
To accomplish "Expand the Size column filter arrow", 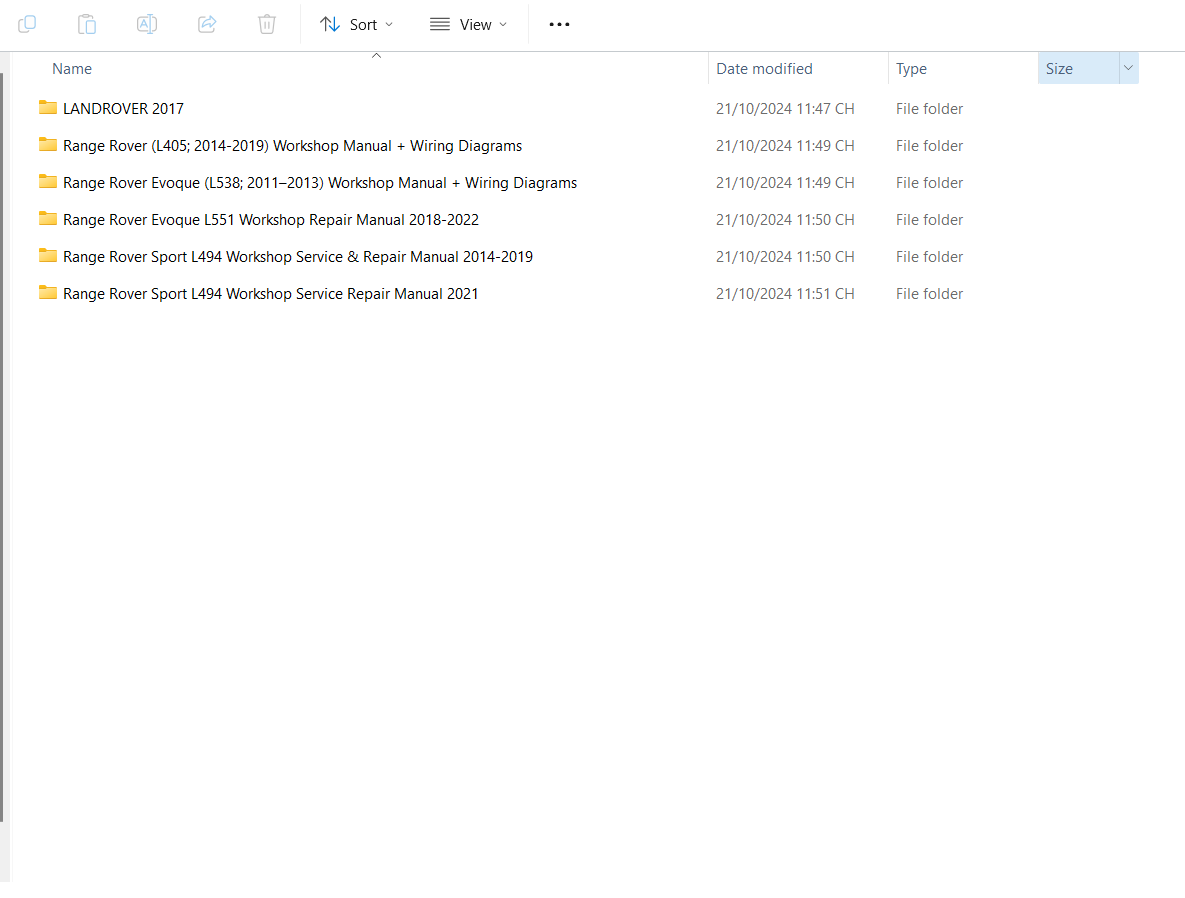I will coord(1128,68).
